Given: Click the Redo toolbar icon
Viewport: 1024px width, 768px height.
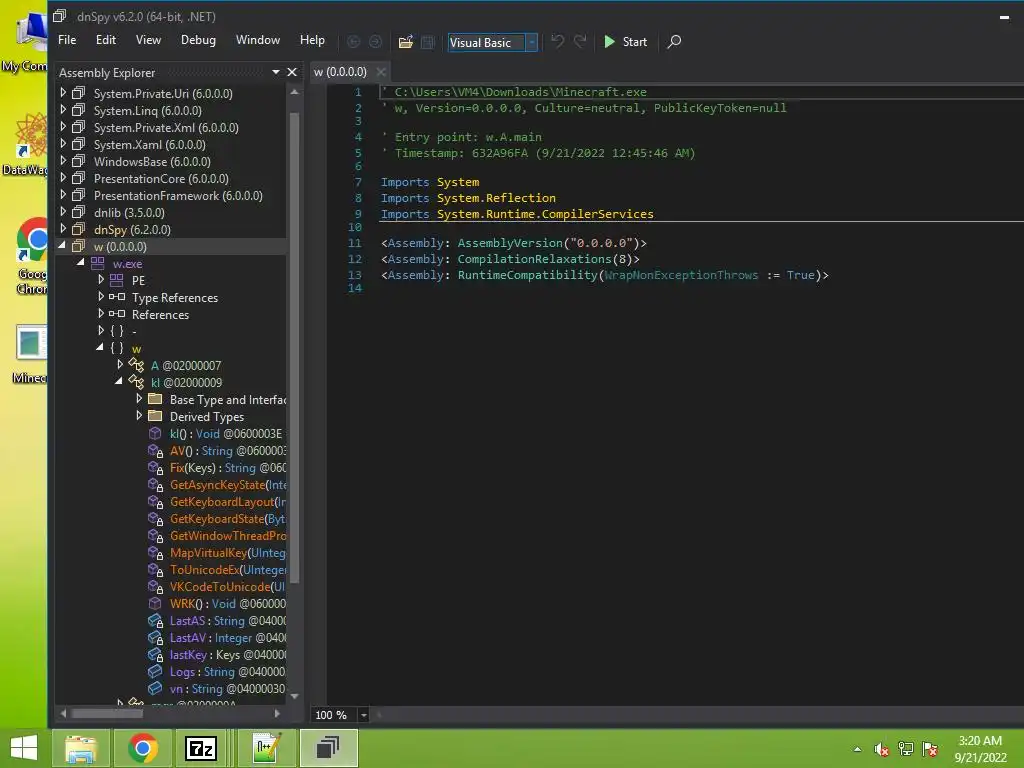Looking at the screenshot, I should click(580, 42).
